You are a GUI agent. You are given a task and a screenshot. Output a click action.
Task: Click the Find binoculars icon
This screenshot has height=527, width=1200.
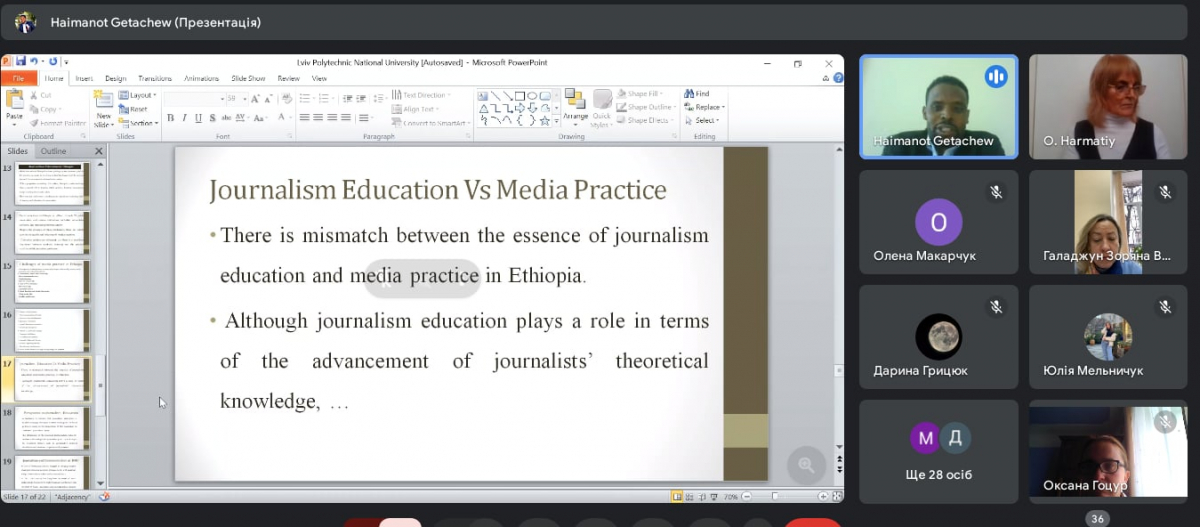[x=690, y=94]
